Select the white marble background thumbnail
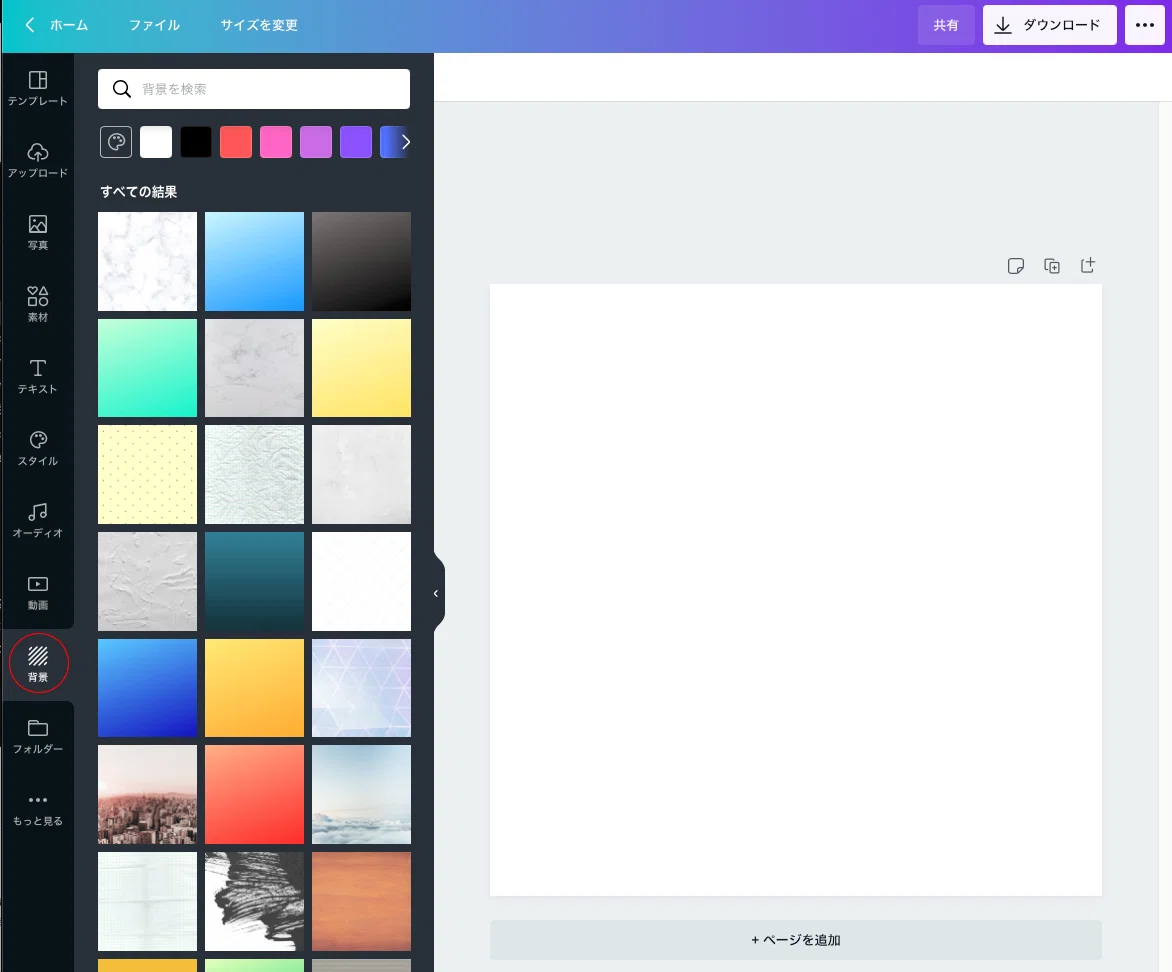This screenshot has height=972, width=1172. click(147, 262)
